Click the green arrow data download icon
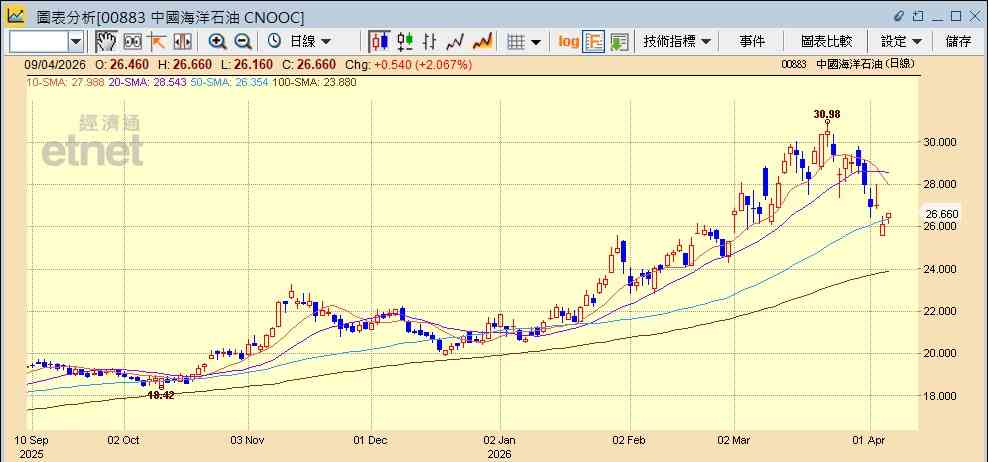The height and width of the screenshot is (462, 989). (619, 42)
